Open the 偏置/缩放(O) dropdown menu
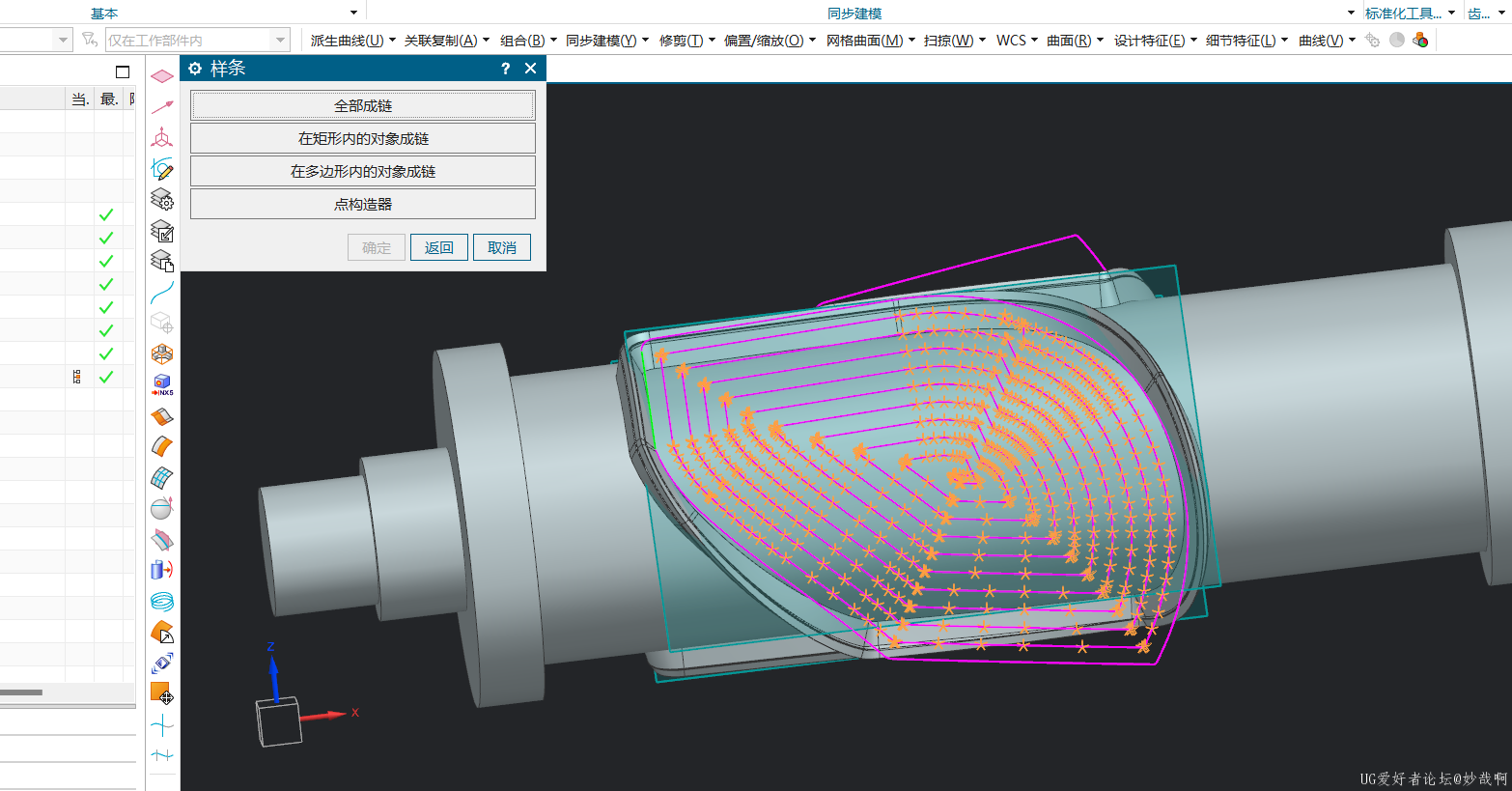This screenshot has width=1512, height=791. click(x=770, y=41)
